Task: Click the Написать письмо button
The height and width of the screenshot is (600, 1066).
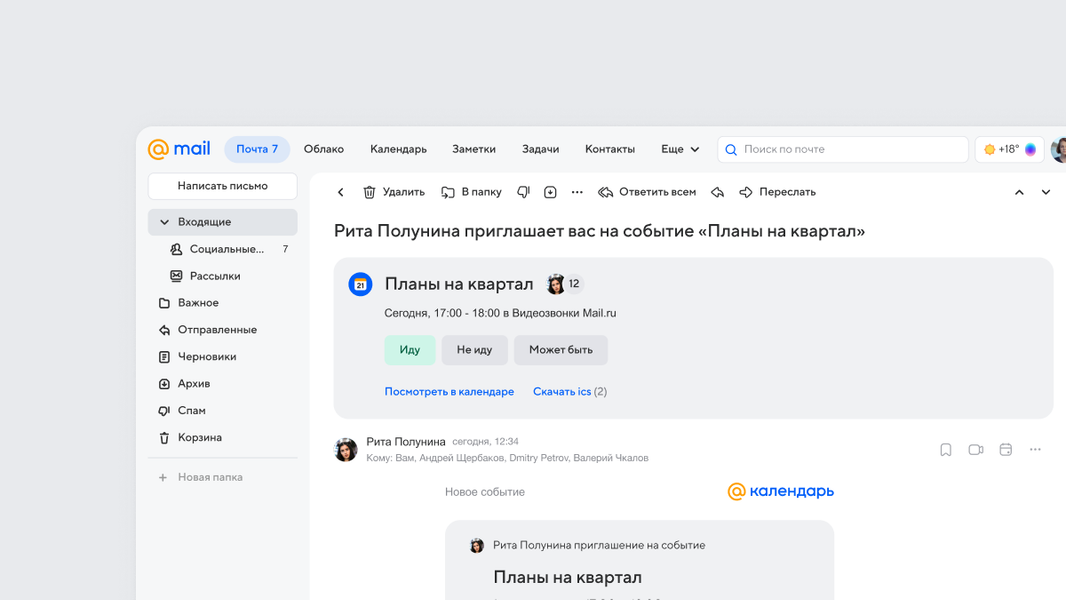Action: click(222, 186)
